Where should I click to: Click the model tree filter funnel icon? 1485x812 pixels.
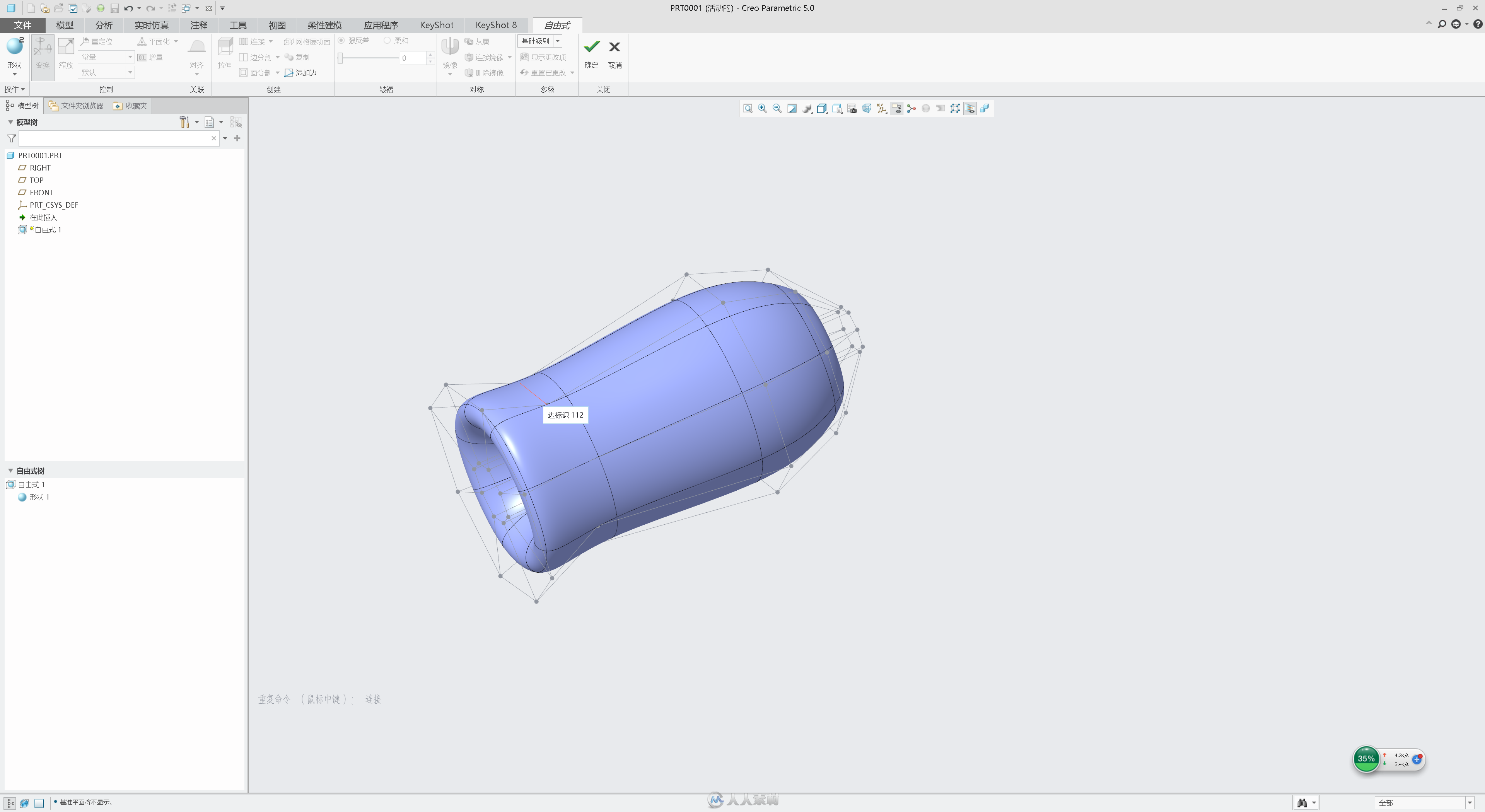[12, 138]
